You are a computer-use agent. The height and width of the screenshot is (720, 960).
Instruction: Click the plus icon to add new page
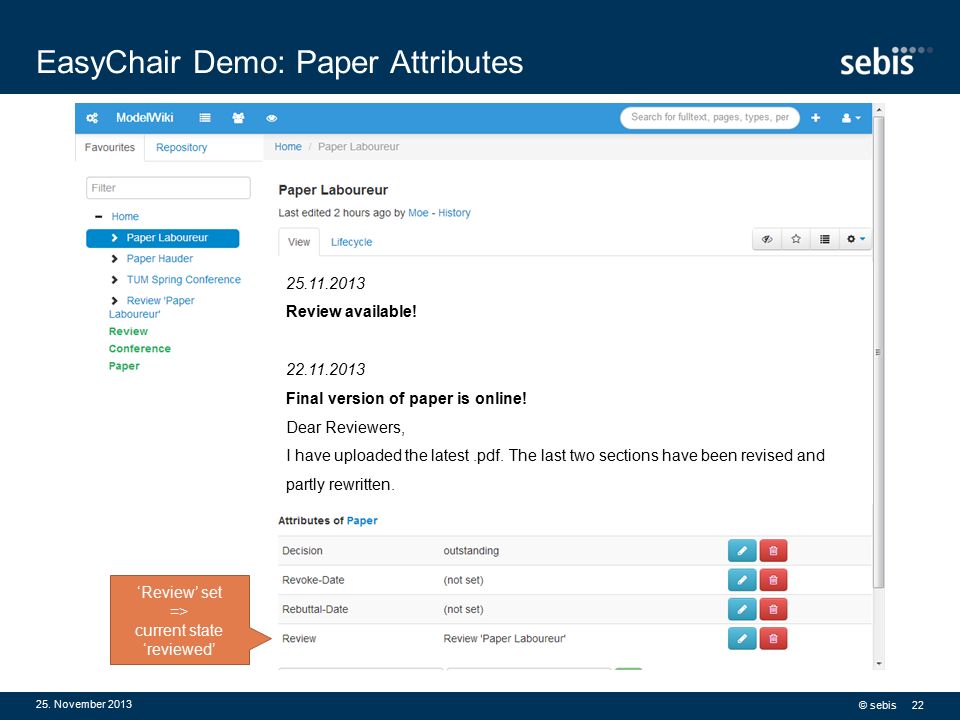tap(816, 118)
